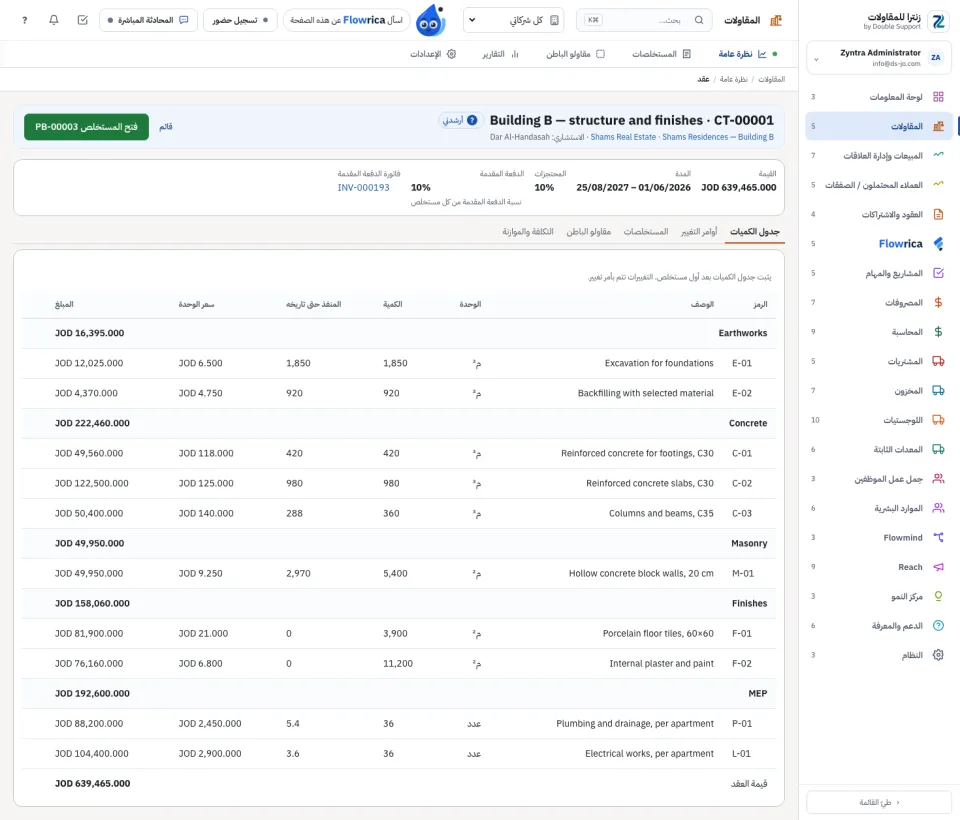
Task: Switch to the أوامر التغيير tab
Action: coord(699,231)
